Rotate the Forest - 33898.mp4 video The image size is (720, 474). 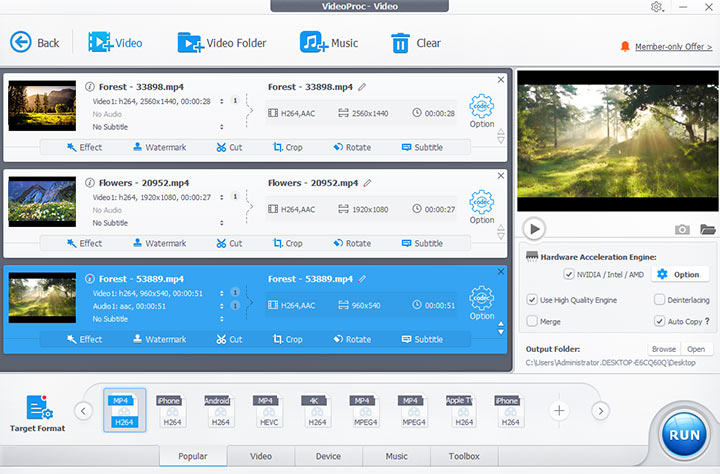pos(352,147)
